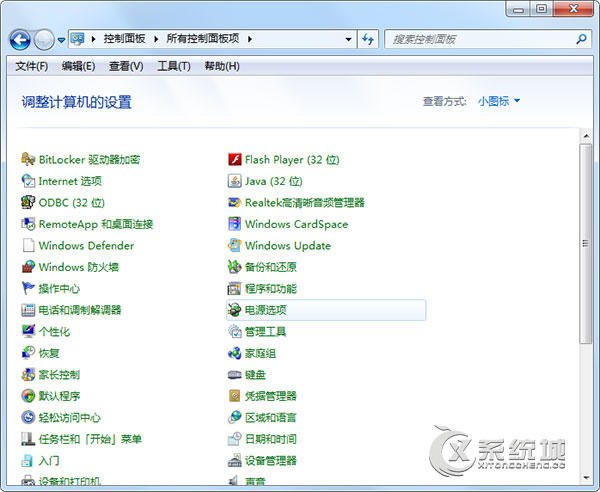Image resolution: width=600 pixels, height=492 pixels.
Task: Open the 小图标 view mode dropdown
Action: (x=499, y=101)
